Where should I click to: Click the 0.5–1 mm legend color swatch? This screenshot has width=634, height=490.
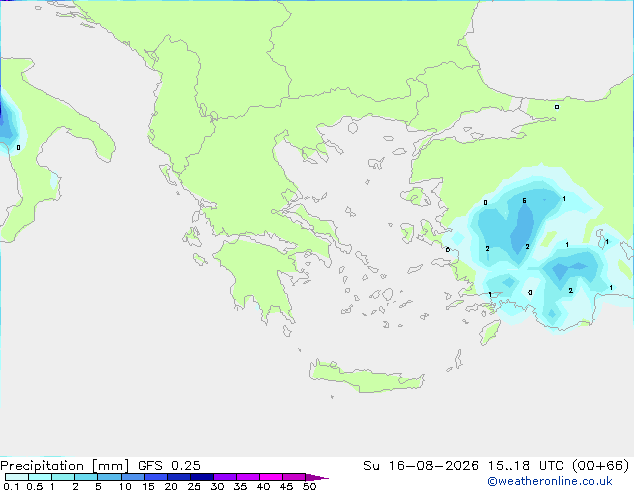point(40,477)
